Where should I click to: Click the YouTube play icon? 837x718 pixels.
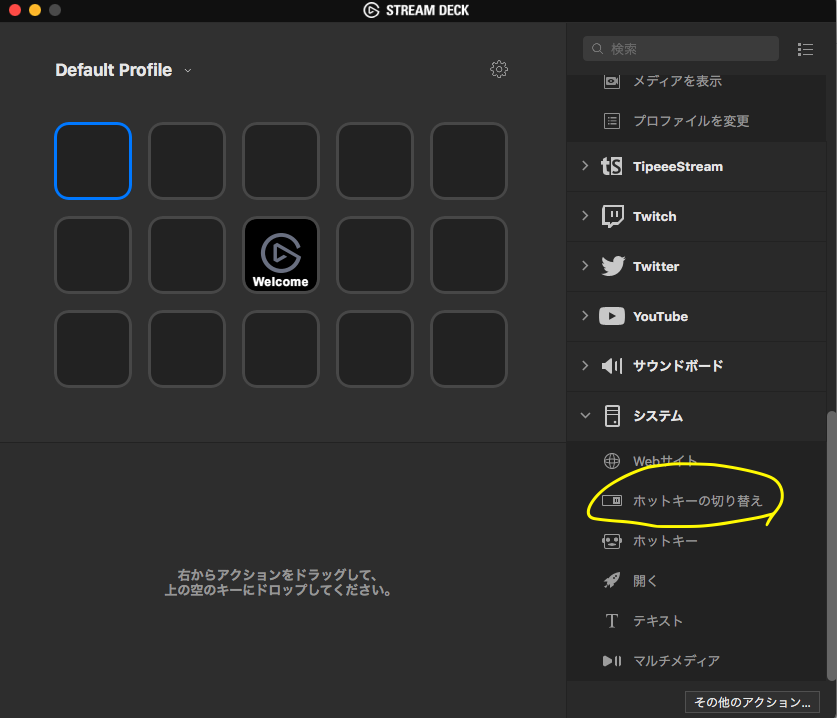[x=612, y=316]
